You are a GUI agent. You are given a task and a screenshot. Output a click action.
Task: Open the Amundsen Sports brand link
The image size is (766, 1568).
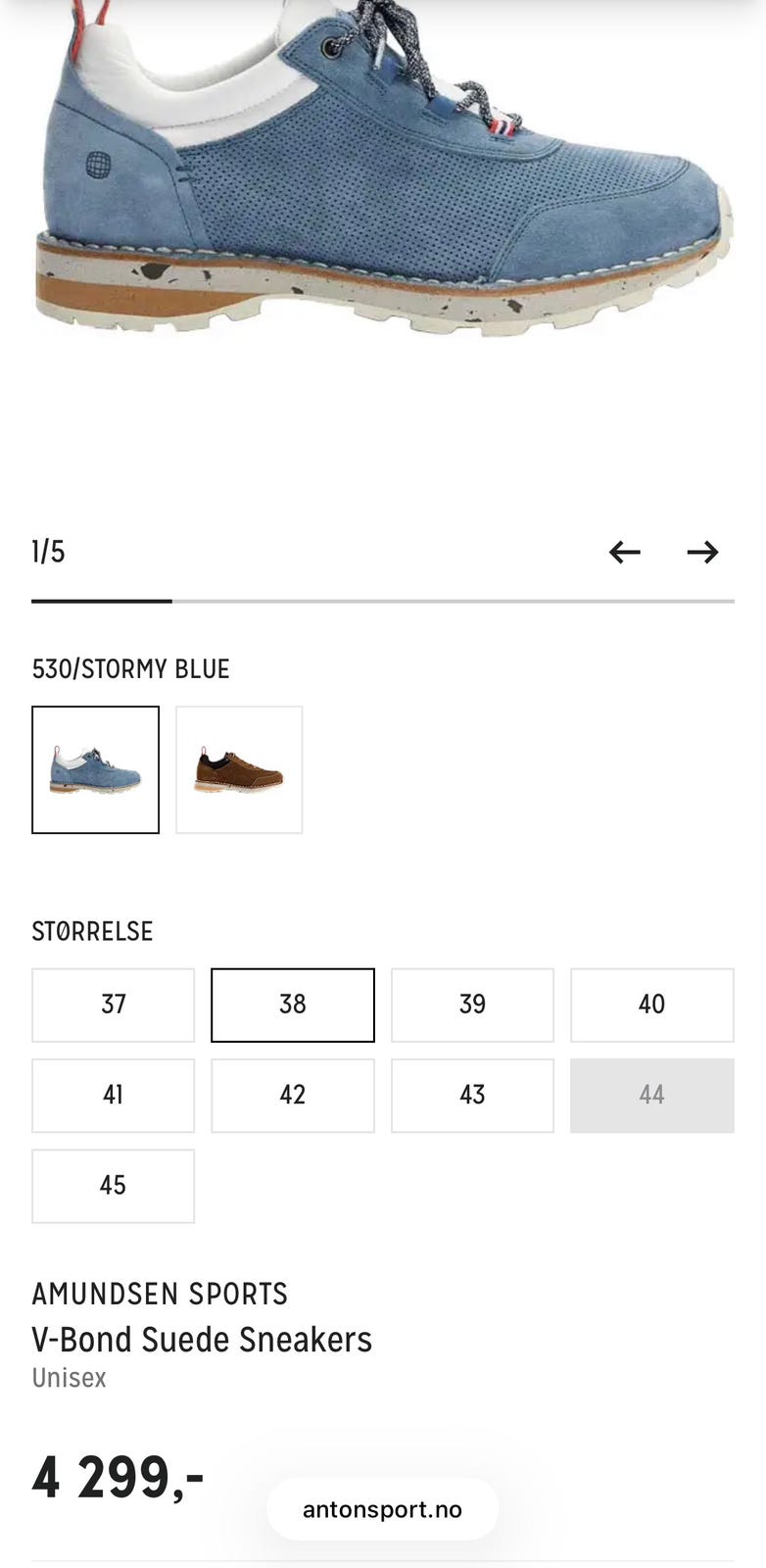pyautogui.click(x=160, y=1294)
